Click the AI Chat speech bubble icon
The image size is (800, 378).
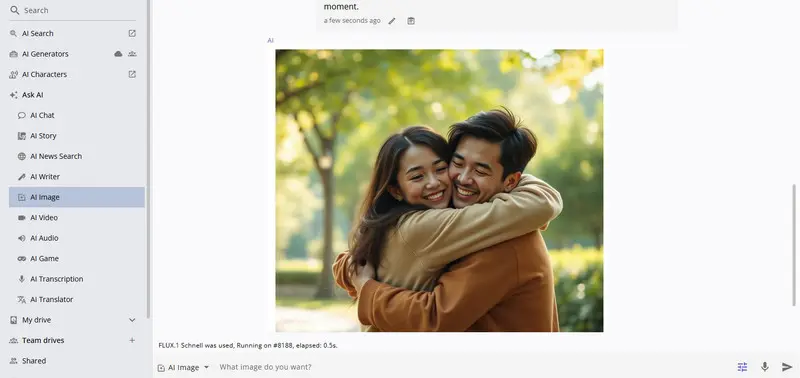[x=21, y=115]
